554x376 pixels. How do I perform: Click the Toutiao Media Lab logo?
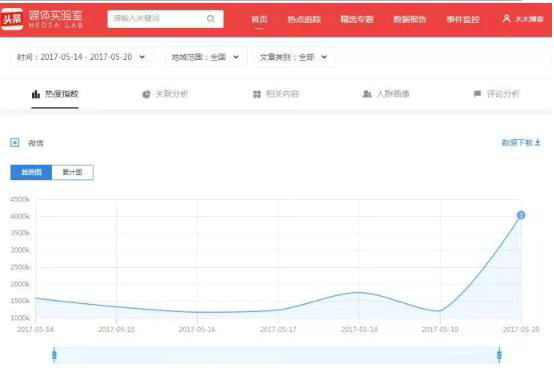[42, 19]
